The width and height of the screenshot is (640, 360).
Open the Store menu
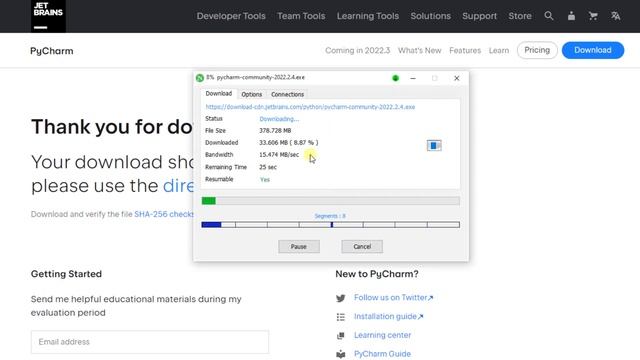coord(520,16)
